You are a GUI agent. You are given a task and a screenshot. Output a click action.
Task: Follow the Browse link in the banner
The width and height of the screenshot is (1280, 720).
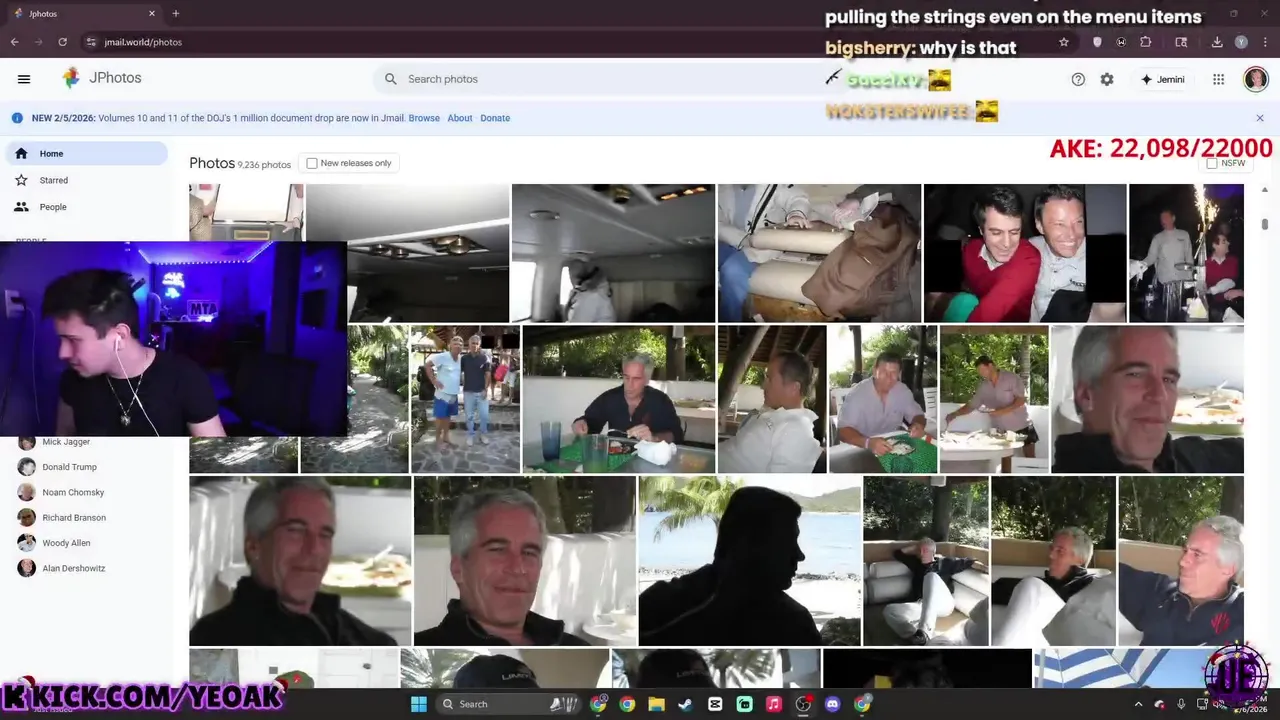[424, 118]
